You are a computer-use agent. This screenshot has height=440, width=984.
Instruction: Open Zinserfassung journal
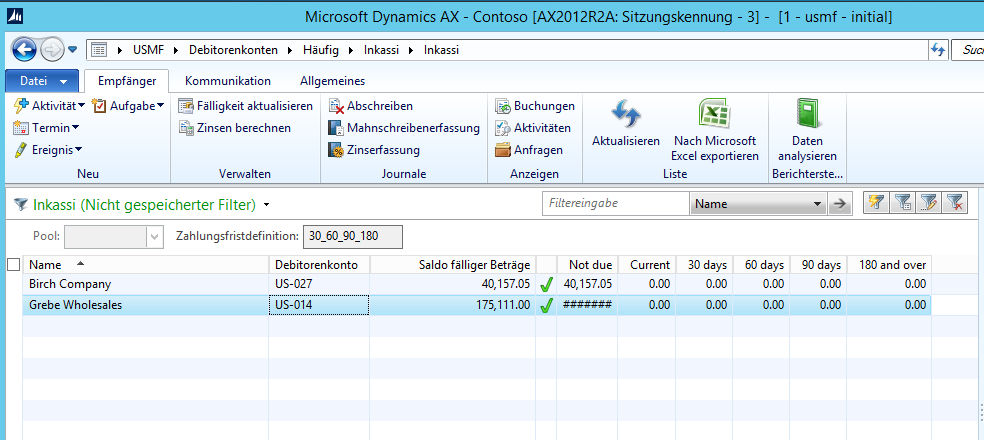[338, 150]
